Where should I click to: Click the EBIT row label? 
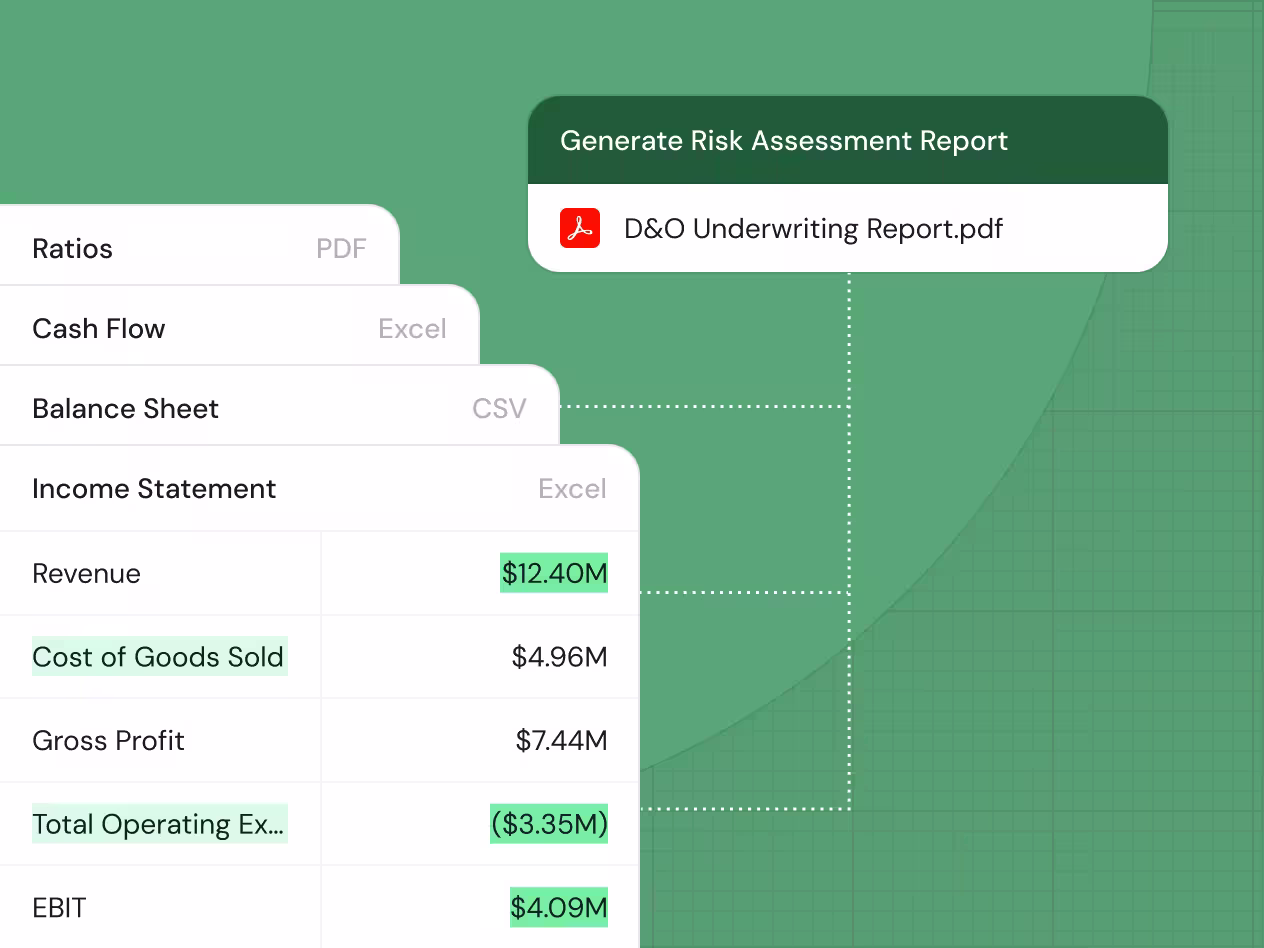(59, 908)
